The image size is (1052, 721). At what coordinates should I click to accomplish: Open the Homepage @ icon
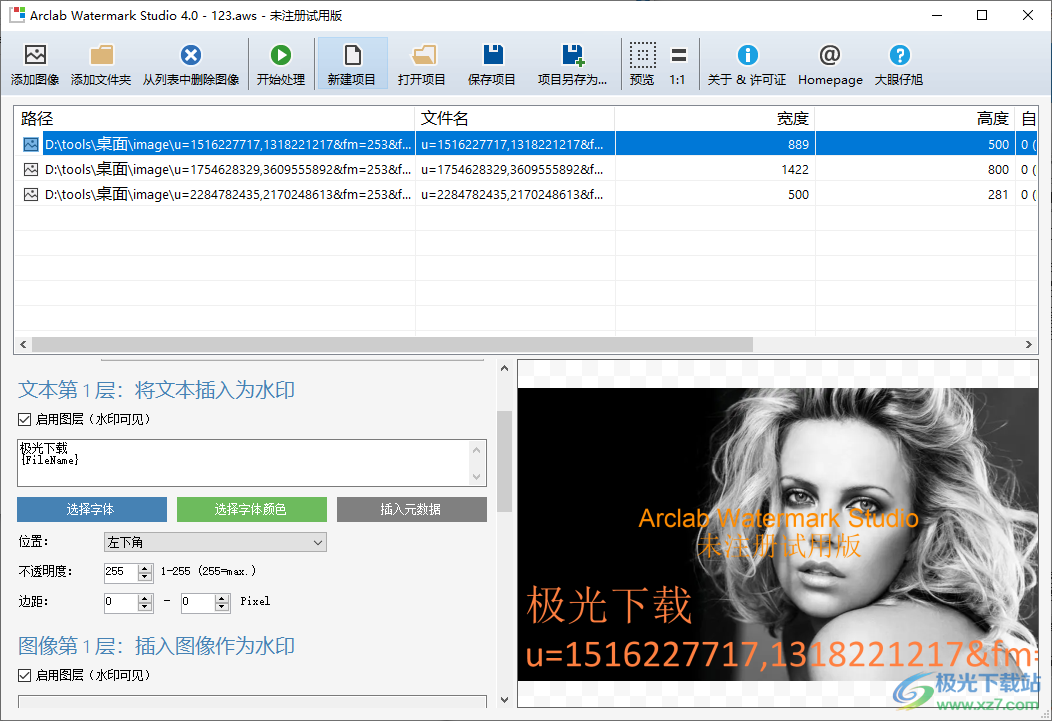click(x=830, y=55)
